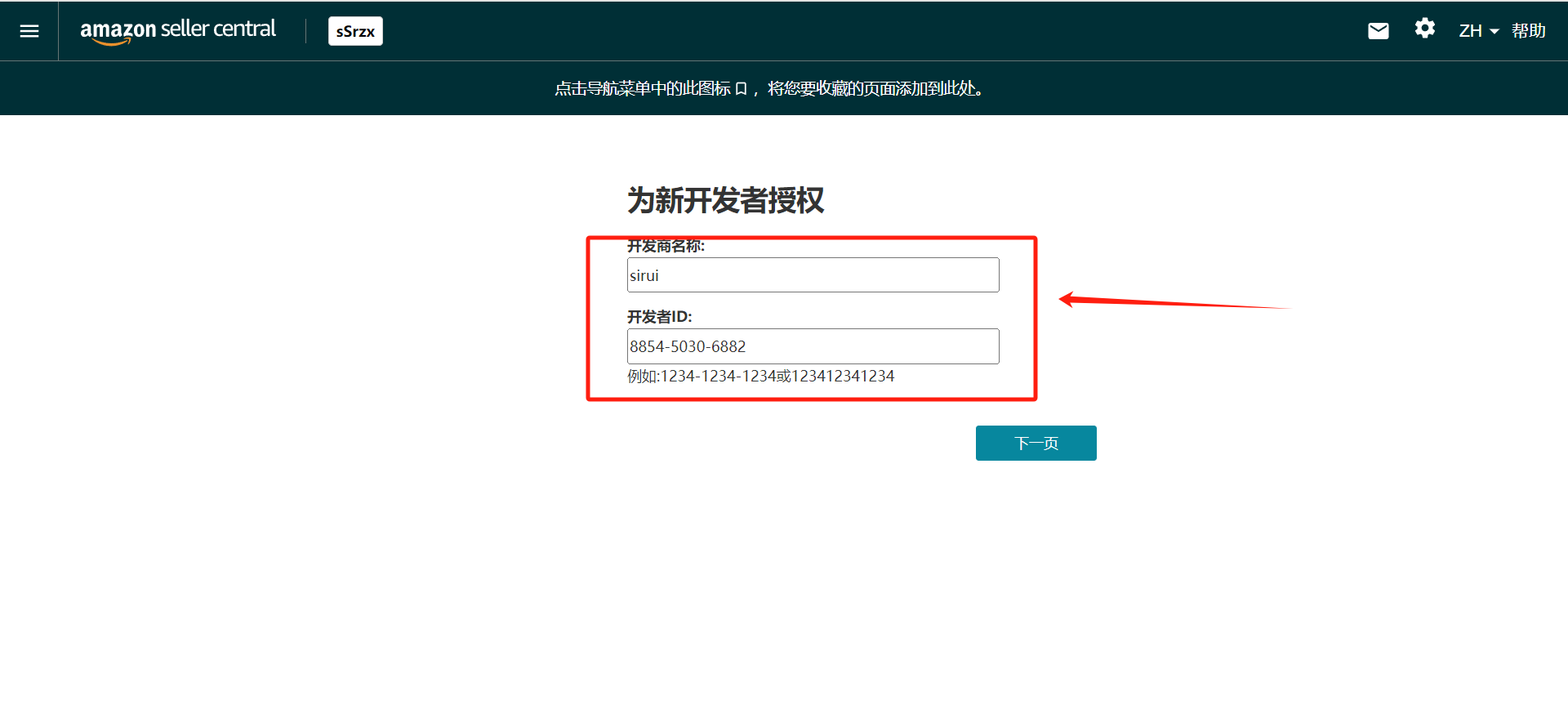This screenshot has width=1568, height=718.
Task: Click the 'seller central' header text
Action: [218, 29]
